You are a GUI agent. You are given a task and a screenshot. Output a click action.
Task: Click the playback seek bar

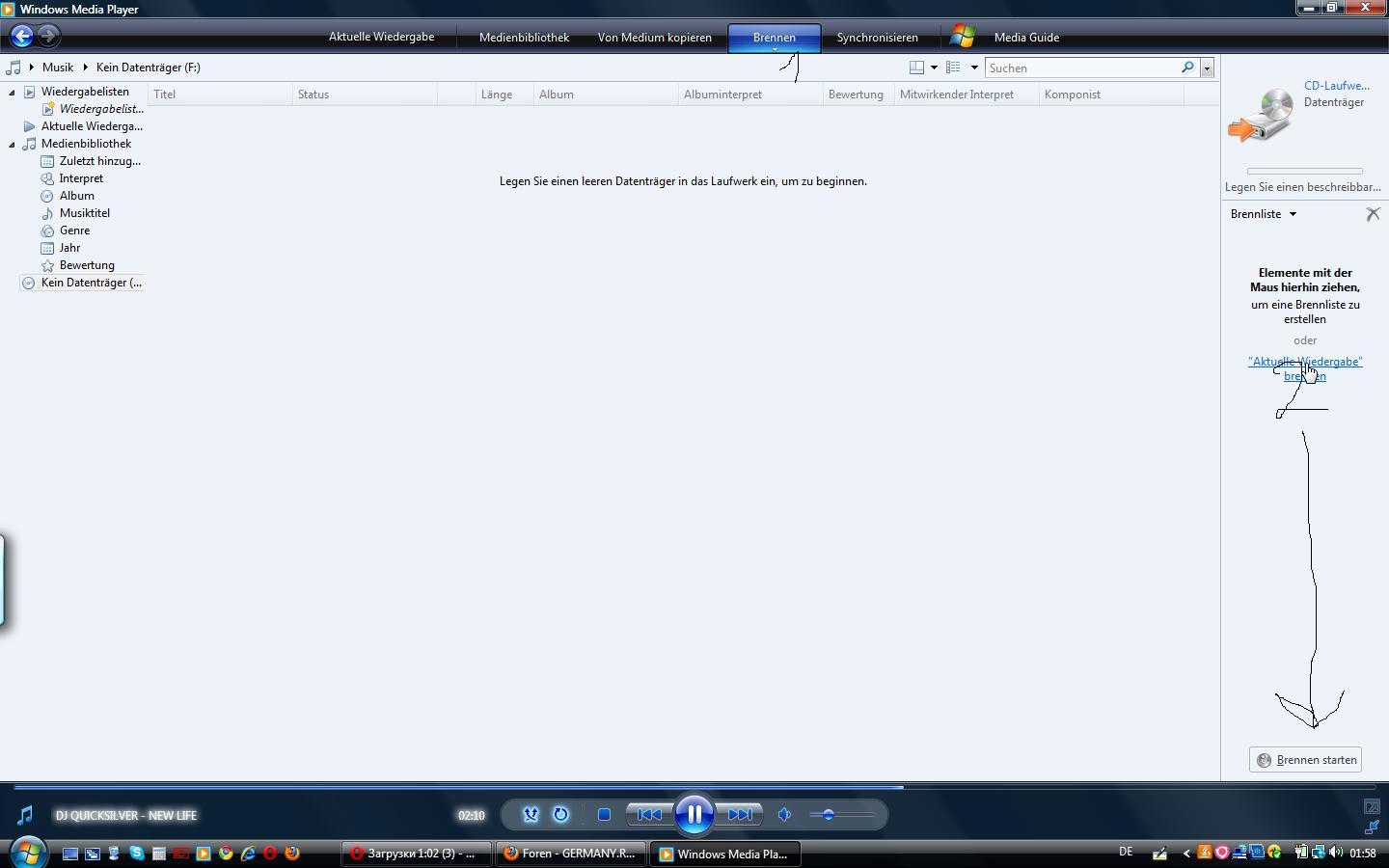click(694, 787)
